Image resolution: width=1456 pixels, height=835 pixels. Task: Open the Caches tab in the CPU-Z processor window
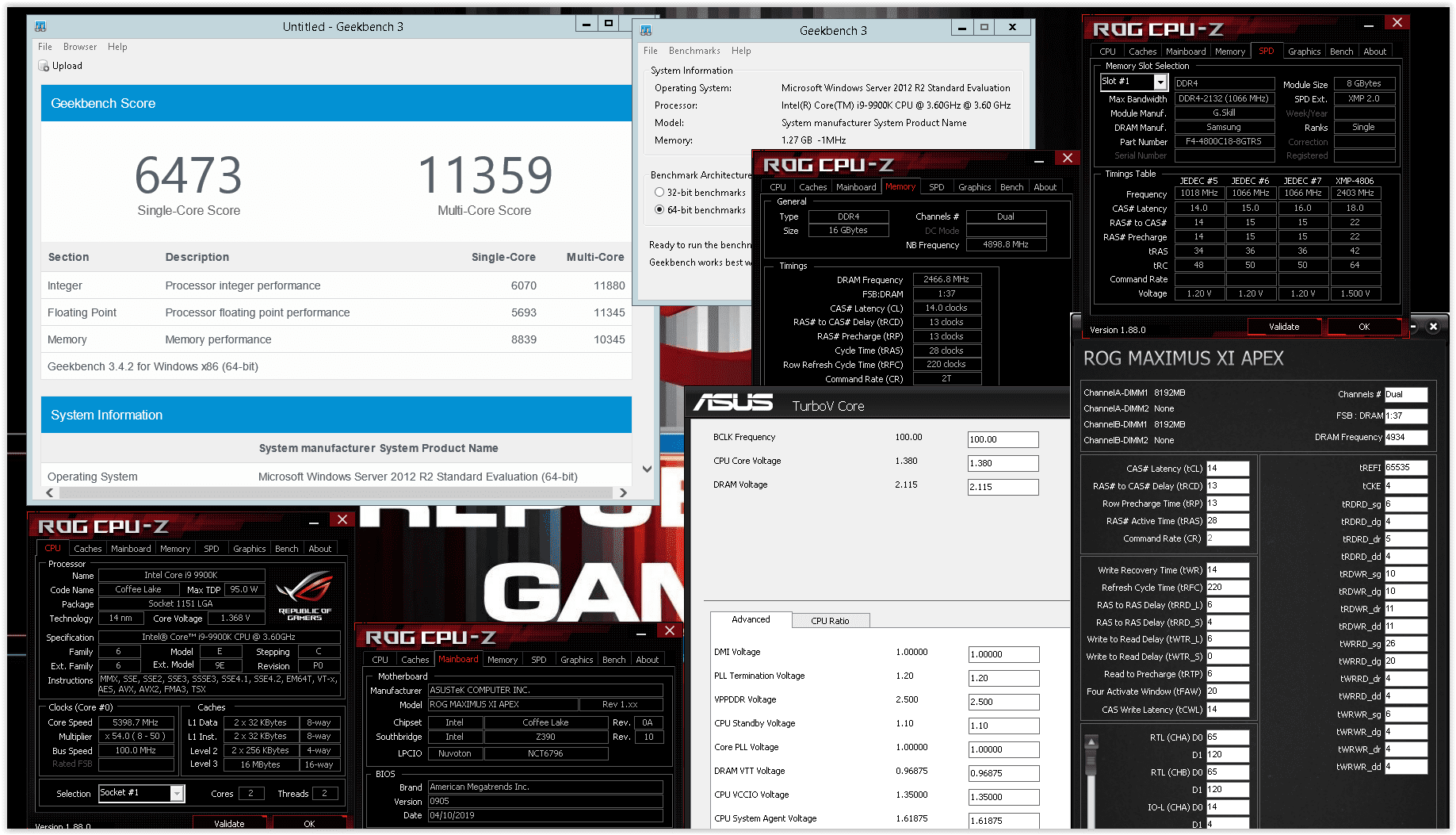click(87, 549)
